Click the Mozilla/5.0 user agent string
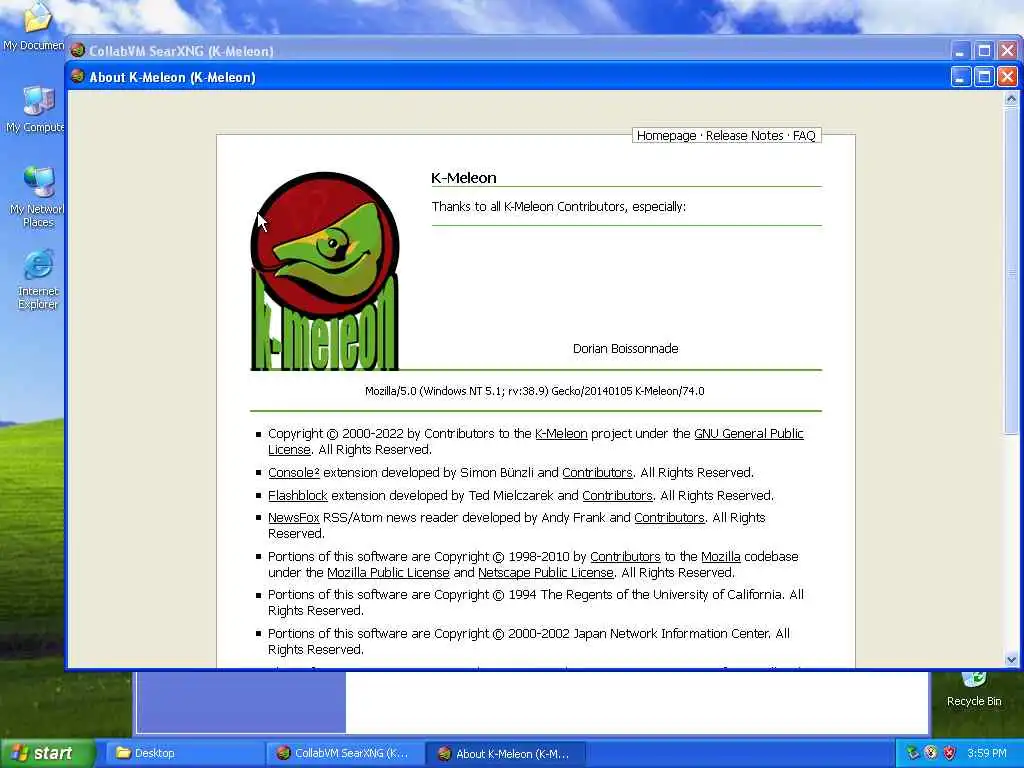This screenshot has height=768, width=1024. pyautogui.click(x=535, y=391)
